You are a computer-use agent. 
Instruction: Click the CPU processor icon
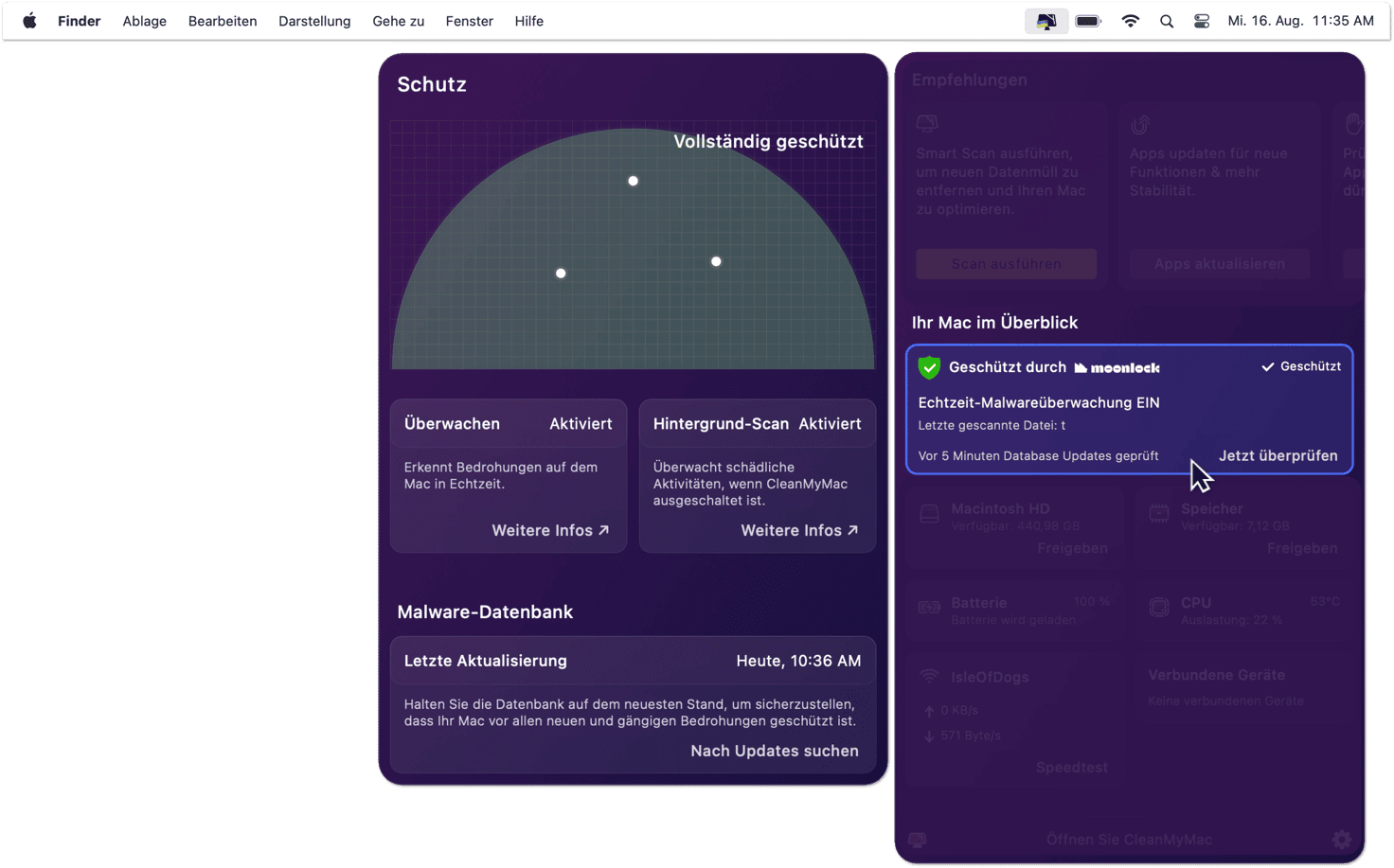pos(1159,607)
